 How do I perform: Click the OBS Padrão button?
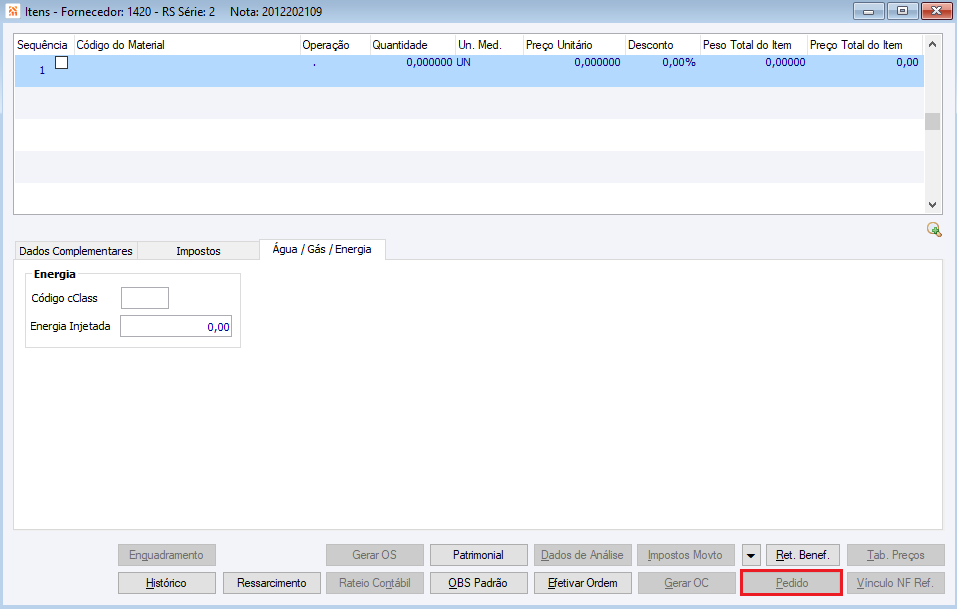tap(478, 583)
